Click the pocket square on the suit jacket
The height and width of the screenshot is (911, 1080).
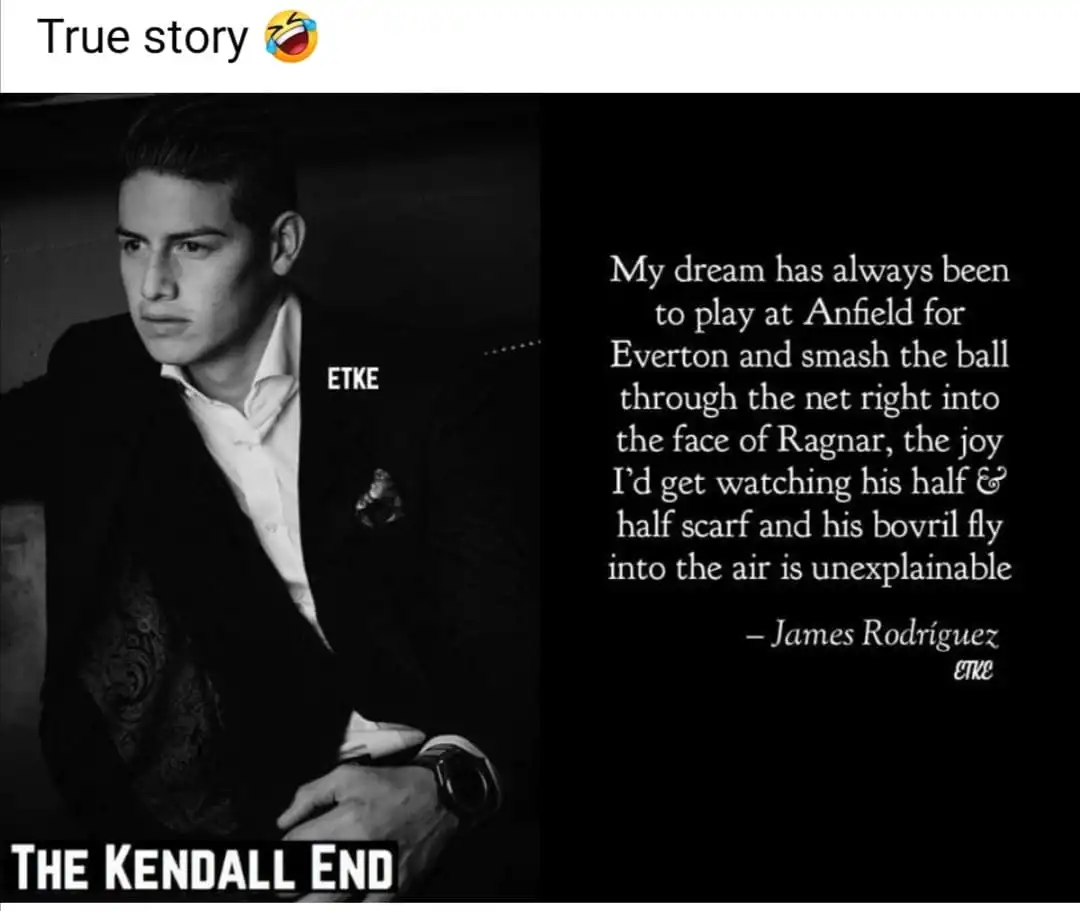click(x=378, y=497)
